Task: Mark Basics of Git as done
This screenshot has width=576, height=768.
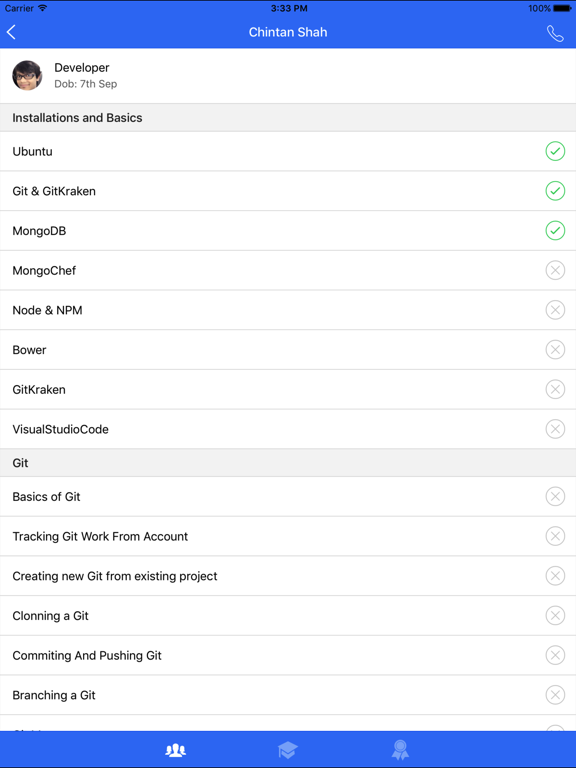Action: point(555,497)
